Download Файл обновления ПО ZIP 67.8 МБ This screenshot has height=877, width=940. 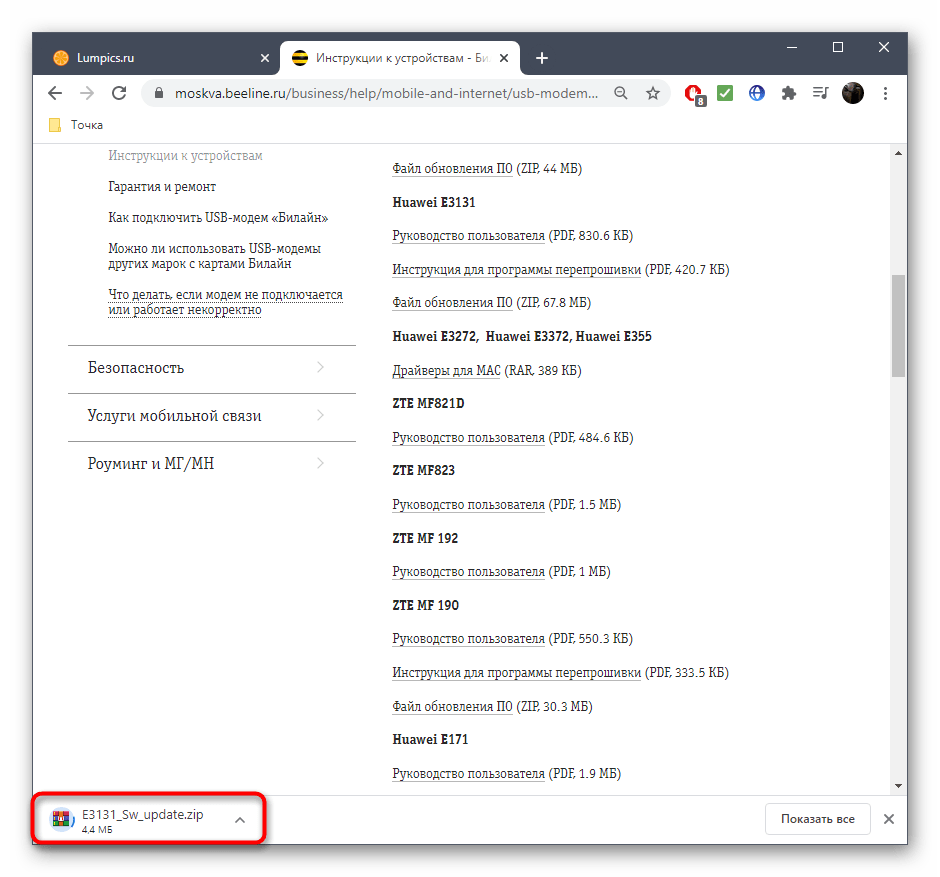click(x=452, y=303)
